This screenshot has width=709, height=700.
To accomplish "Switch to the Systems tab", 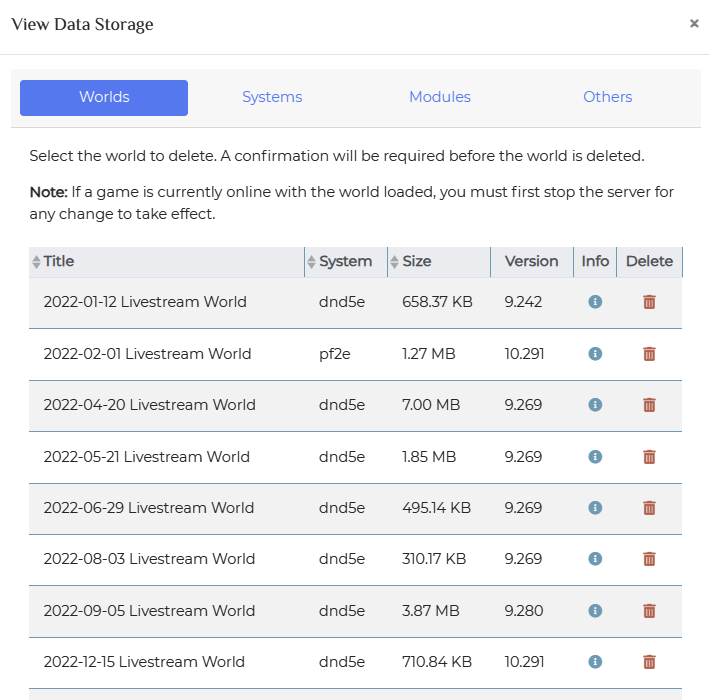I will 272,98.
